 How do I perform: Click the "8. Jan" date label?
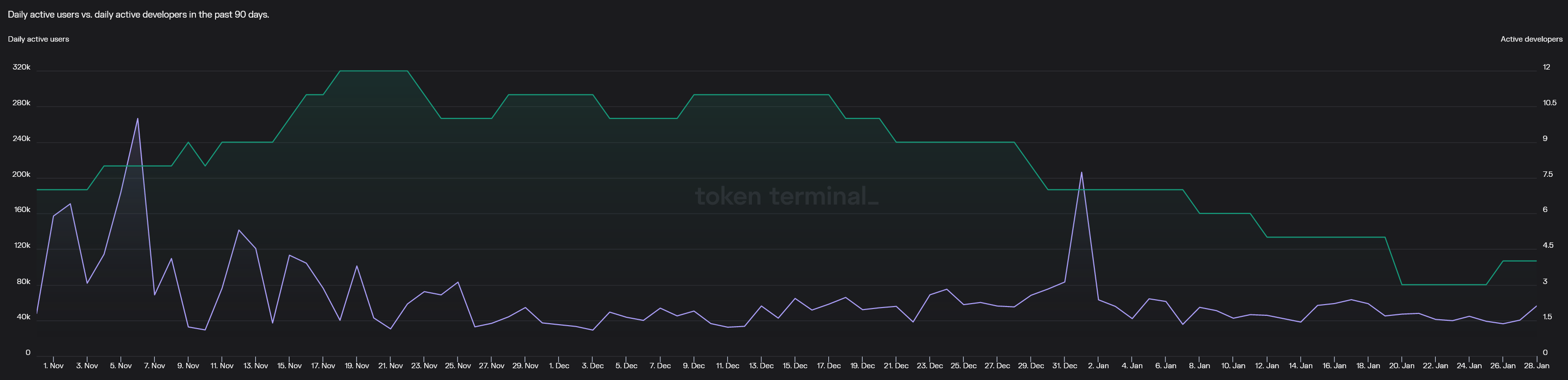[1199, 366]
